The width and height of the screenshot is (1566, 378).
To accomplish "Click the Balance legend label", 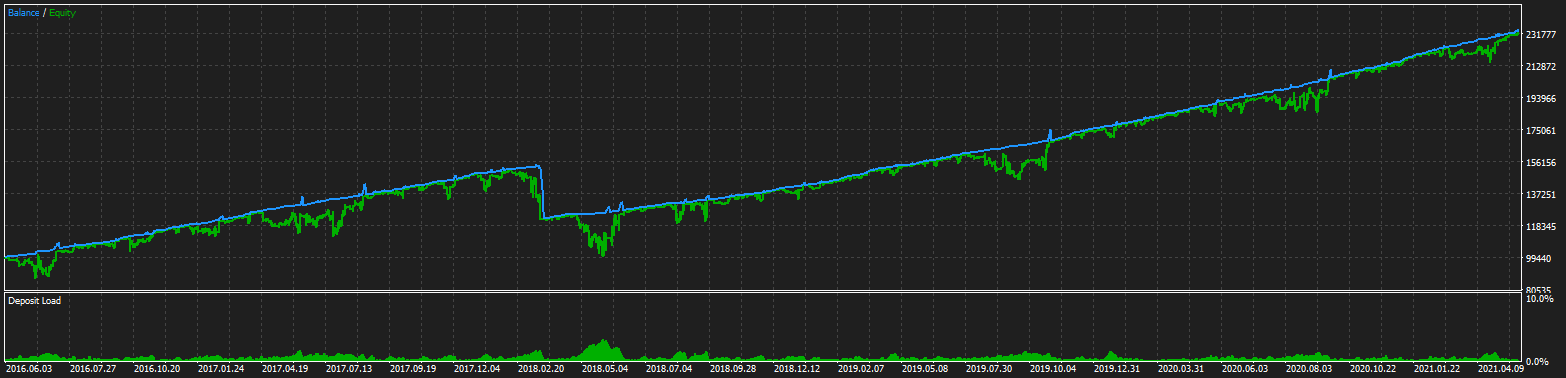I will (24, 13).
